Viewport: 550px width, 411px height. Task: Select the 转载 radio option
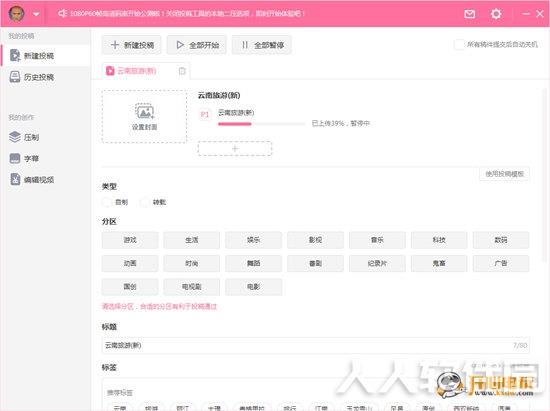point(144,202)
